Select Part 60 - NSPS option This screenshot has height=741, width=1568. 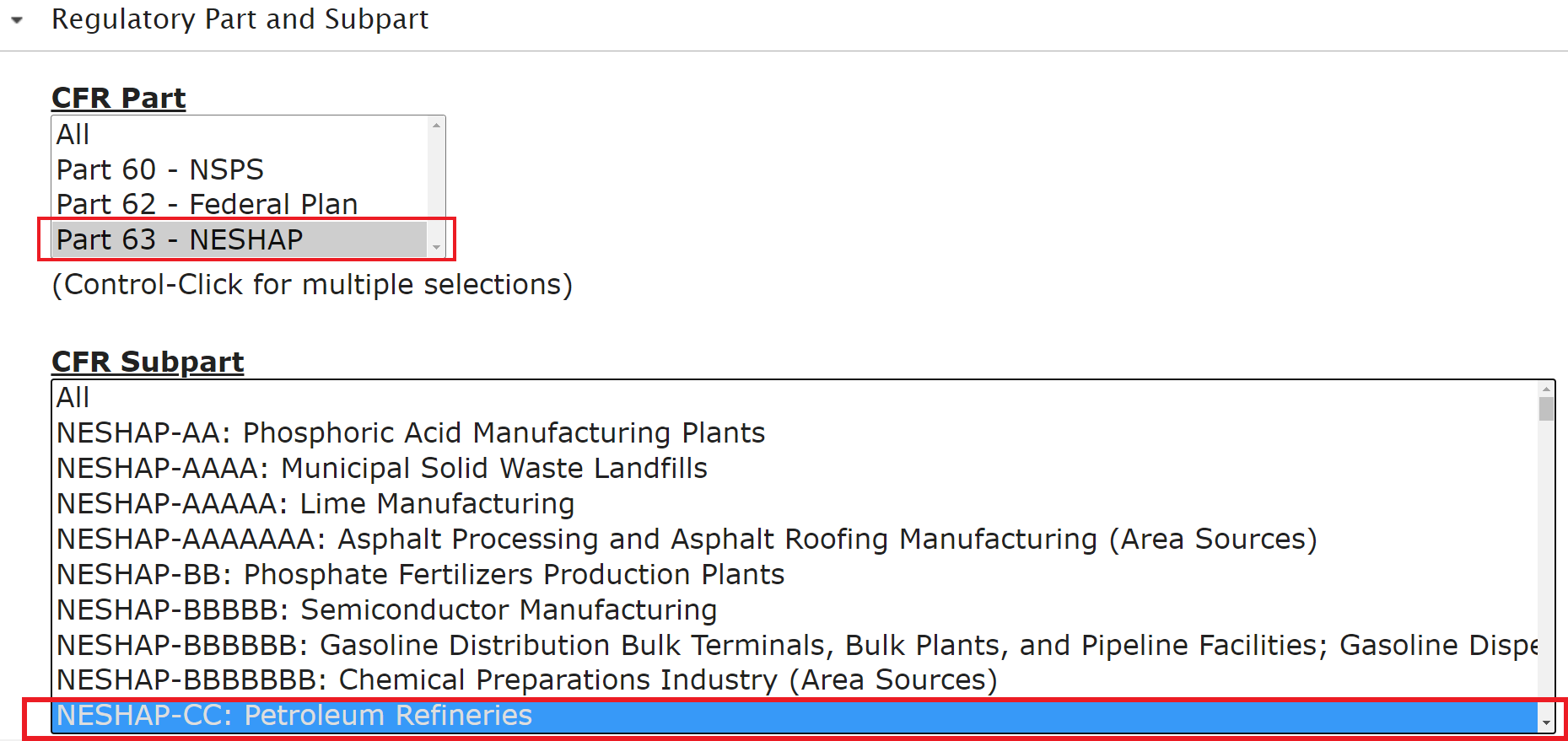click(x=240, y=169)
